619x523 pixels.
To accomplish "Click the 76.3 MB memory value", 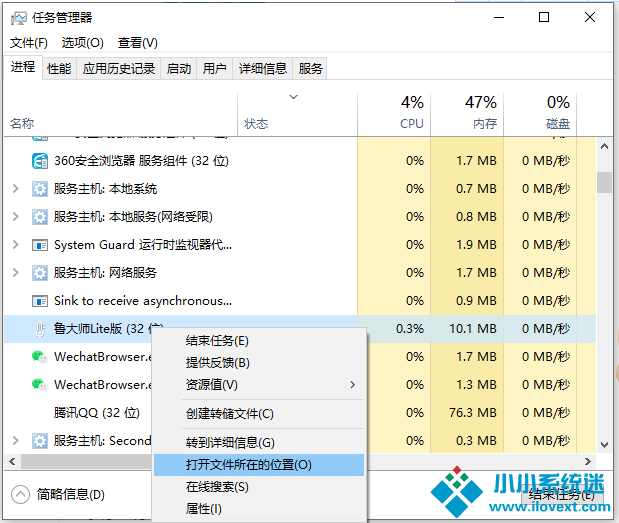I will (473, 413).
